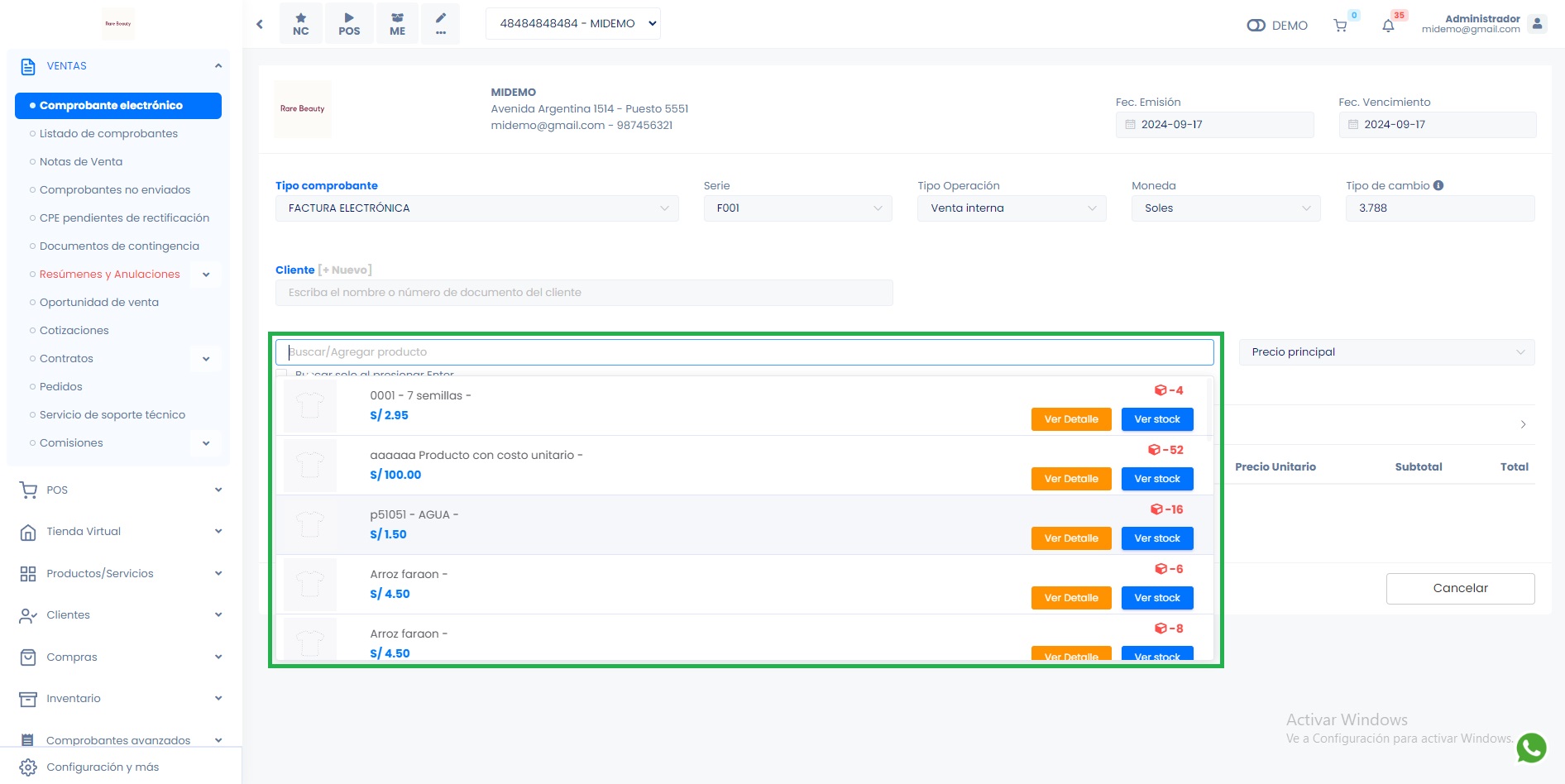Open the Precio principal dropdown
Image resolution: width=1565 pixels, height=784 pixels.
point(1386,352)
